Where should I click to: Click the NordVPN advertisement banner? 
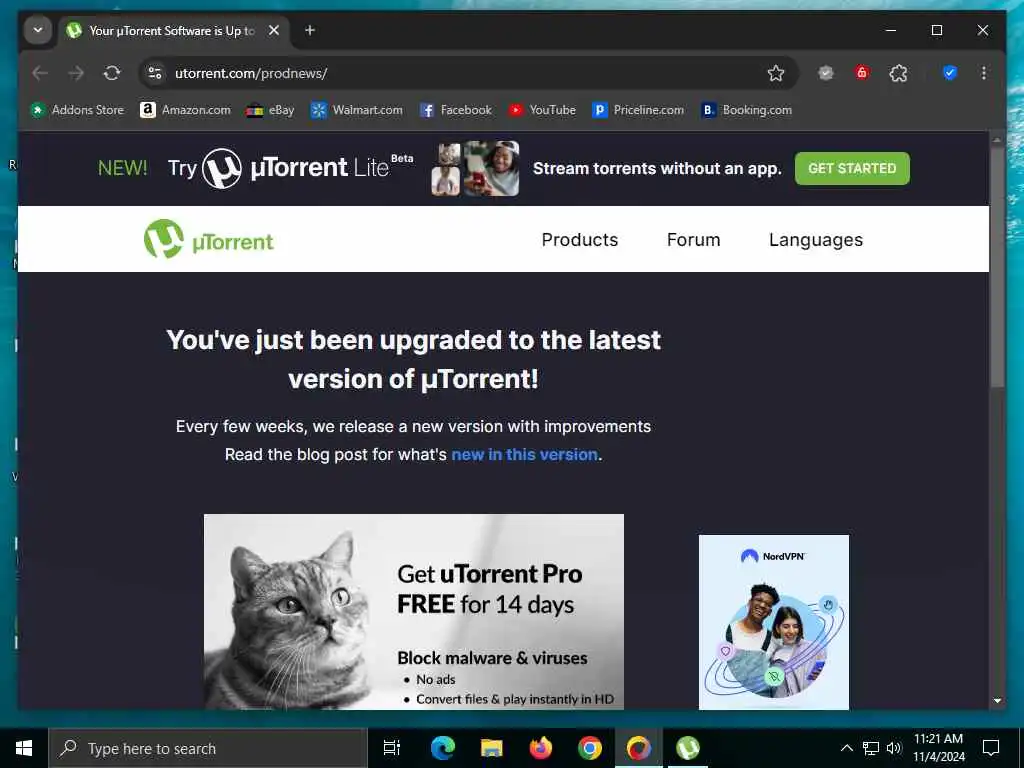coord(774,622)
